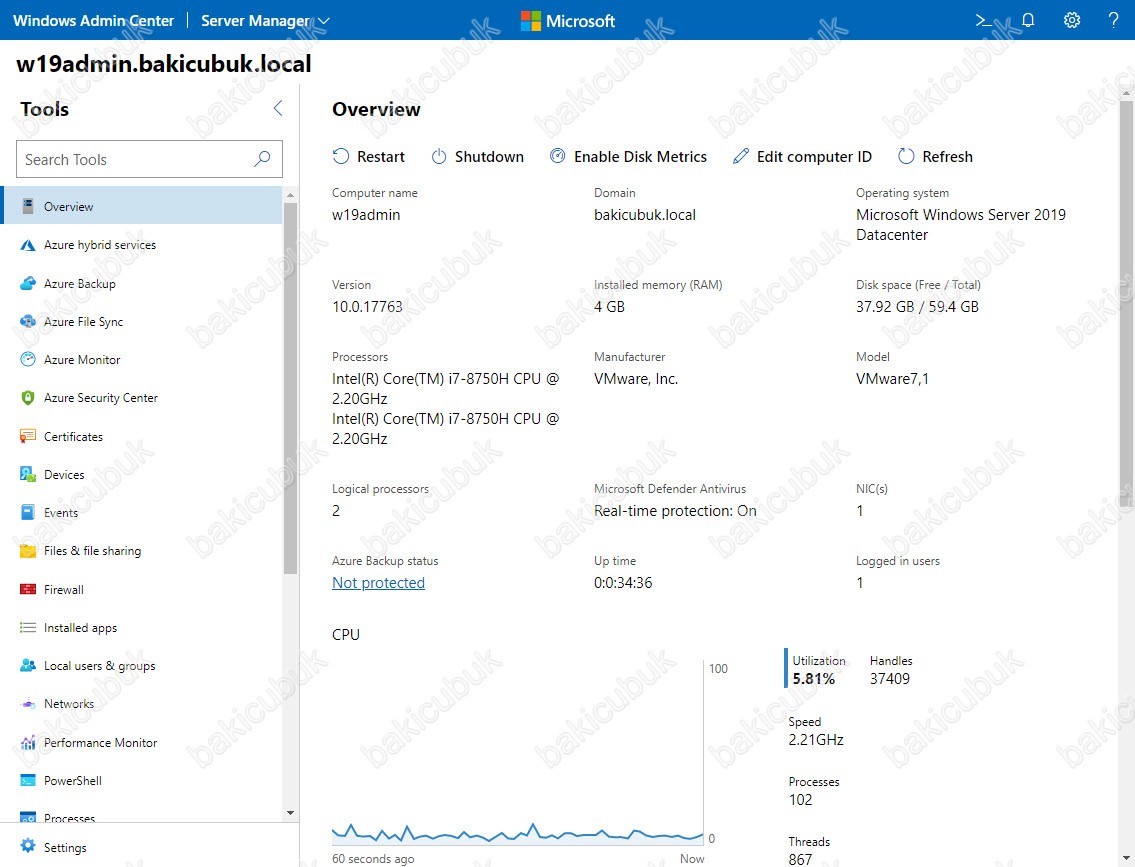This screenshot has height=867, width=1135.
Task: Open PowerShell from the Tools list
Action: coord(142,780)
